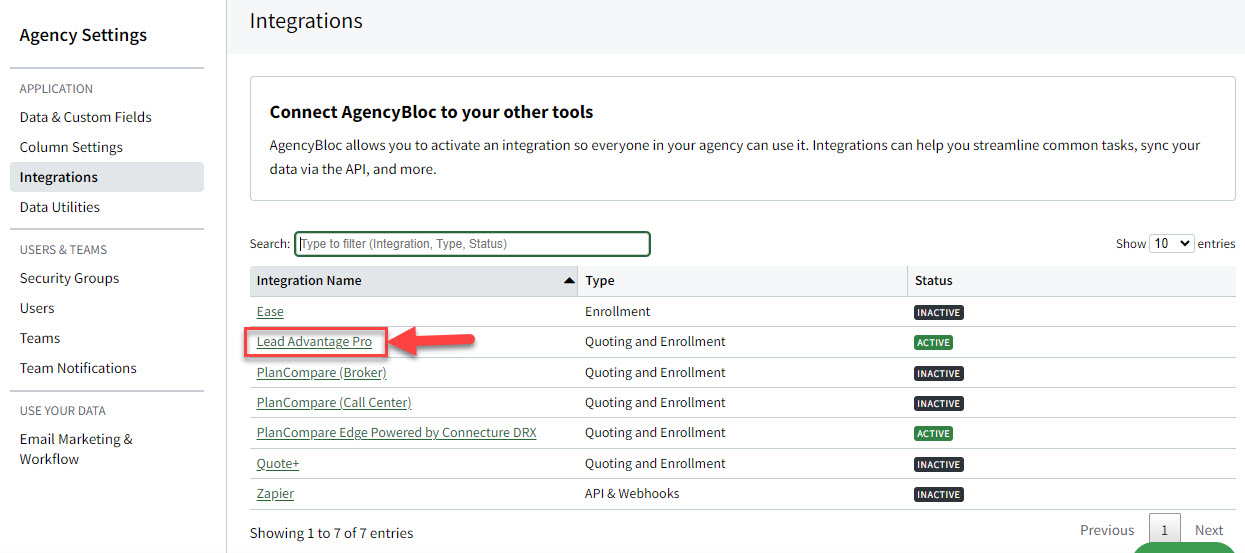Go to Security Groups

click(x=69, y=278)
